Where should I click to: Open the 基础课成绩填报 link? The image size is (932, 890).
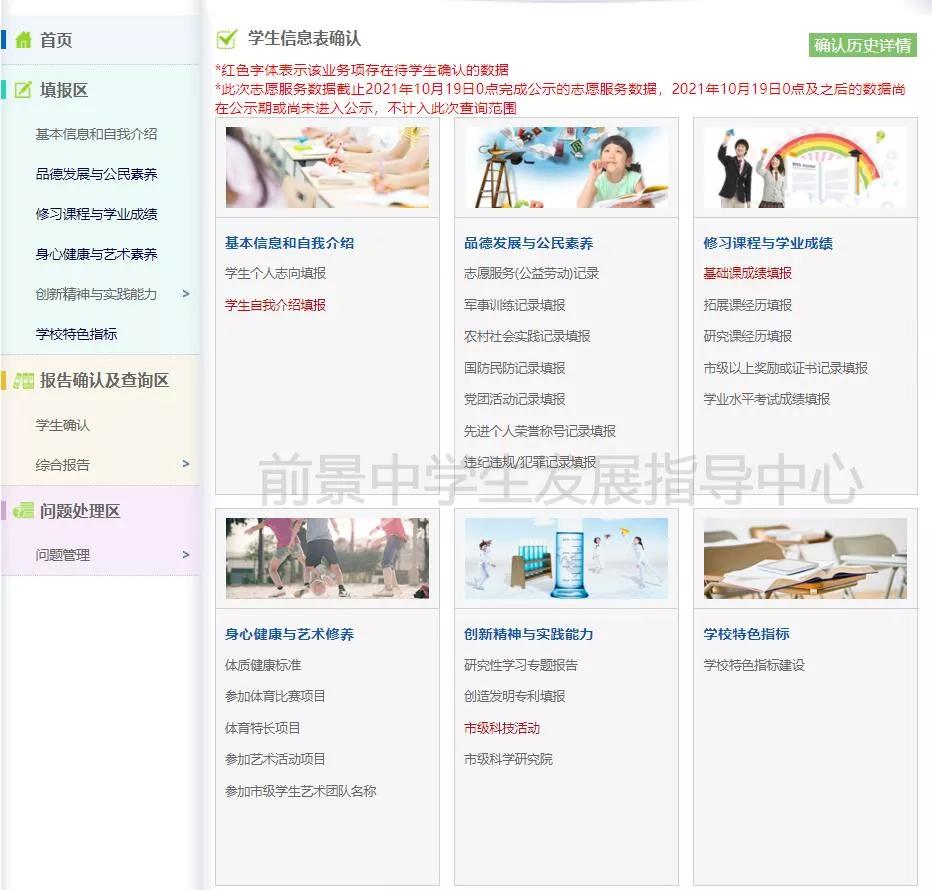click(x=748, y=273)
